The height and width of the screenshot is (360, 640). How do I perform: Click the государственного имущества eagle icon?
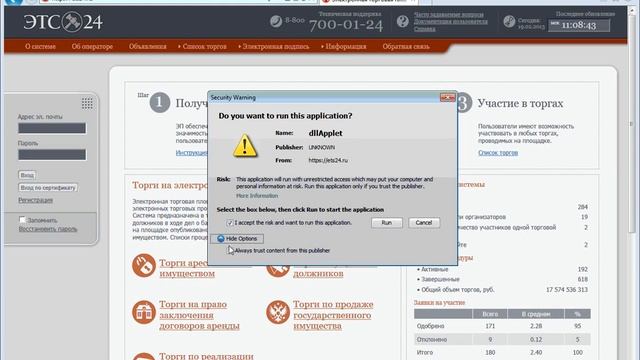point(278,312)
